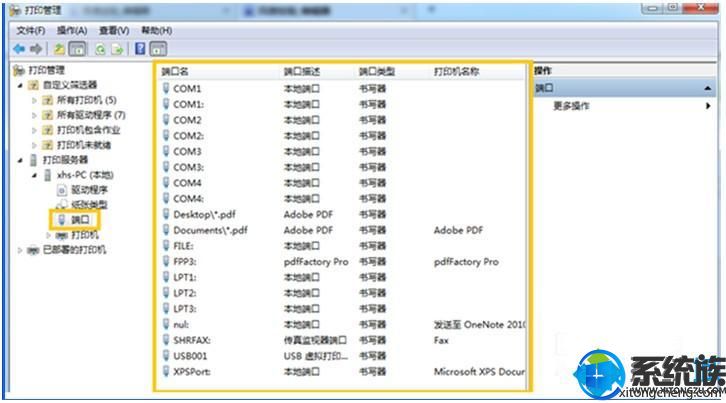The width and height of the screenshot is (726, 403).
Task: Click the print server icon in tree
Action: coord(33,160)
